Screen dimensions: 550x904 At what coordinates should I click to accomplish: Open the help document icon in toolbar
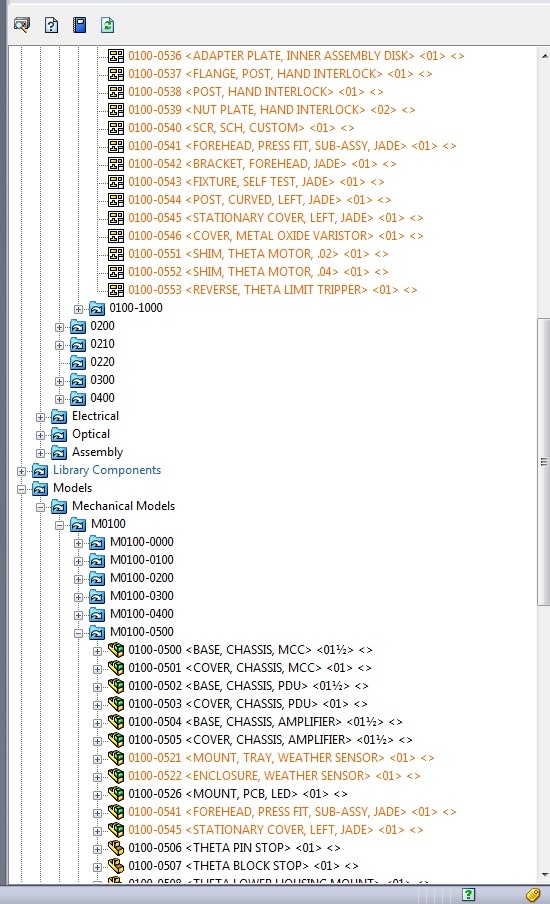(51, 25)
